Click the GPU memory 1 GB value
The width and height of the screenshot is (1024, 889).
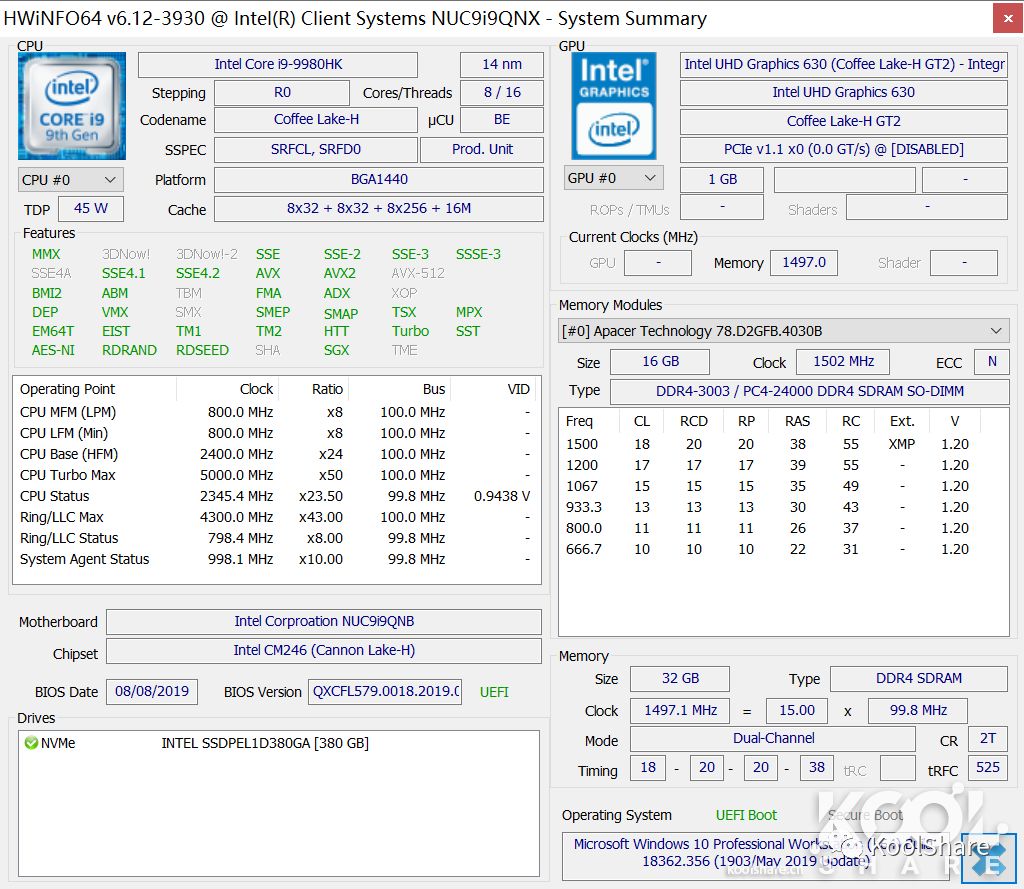(722, 180)
